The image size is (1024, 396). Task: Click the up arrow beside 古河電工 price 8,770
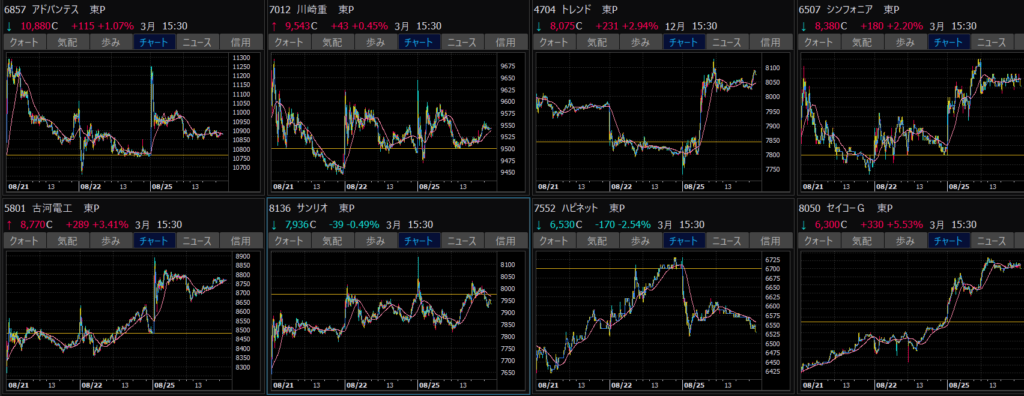tap(10, 225)
